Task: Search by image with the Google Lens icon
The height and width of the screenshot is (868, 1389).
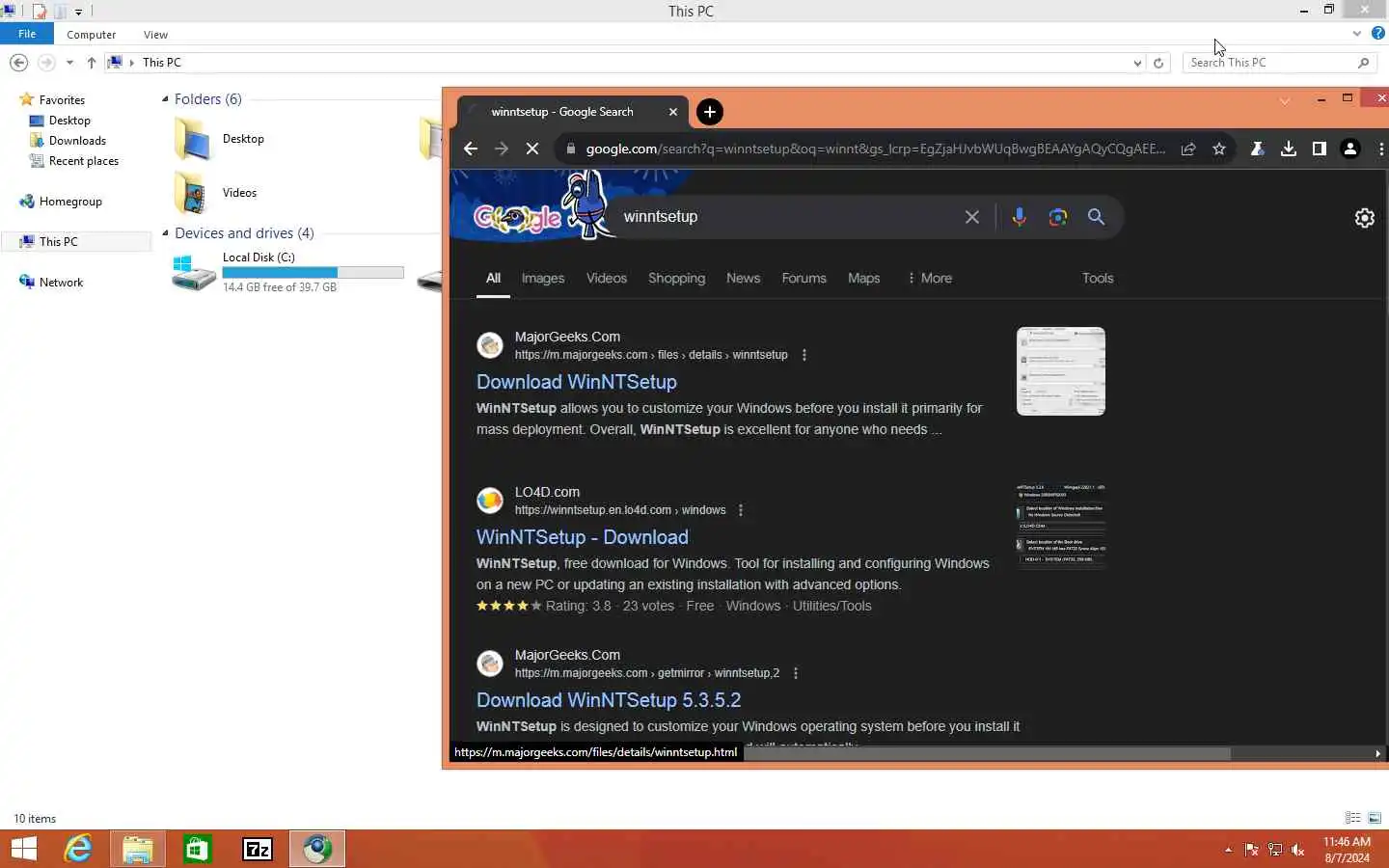Action: pos(1057,217)
